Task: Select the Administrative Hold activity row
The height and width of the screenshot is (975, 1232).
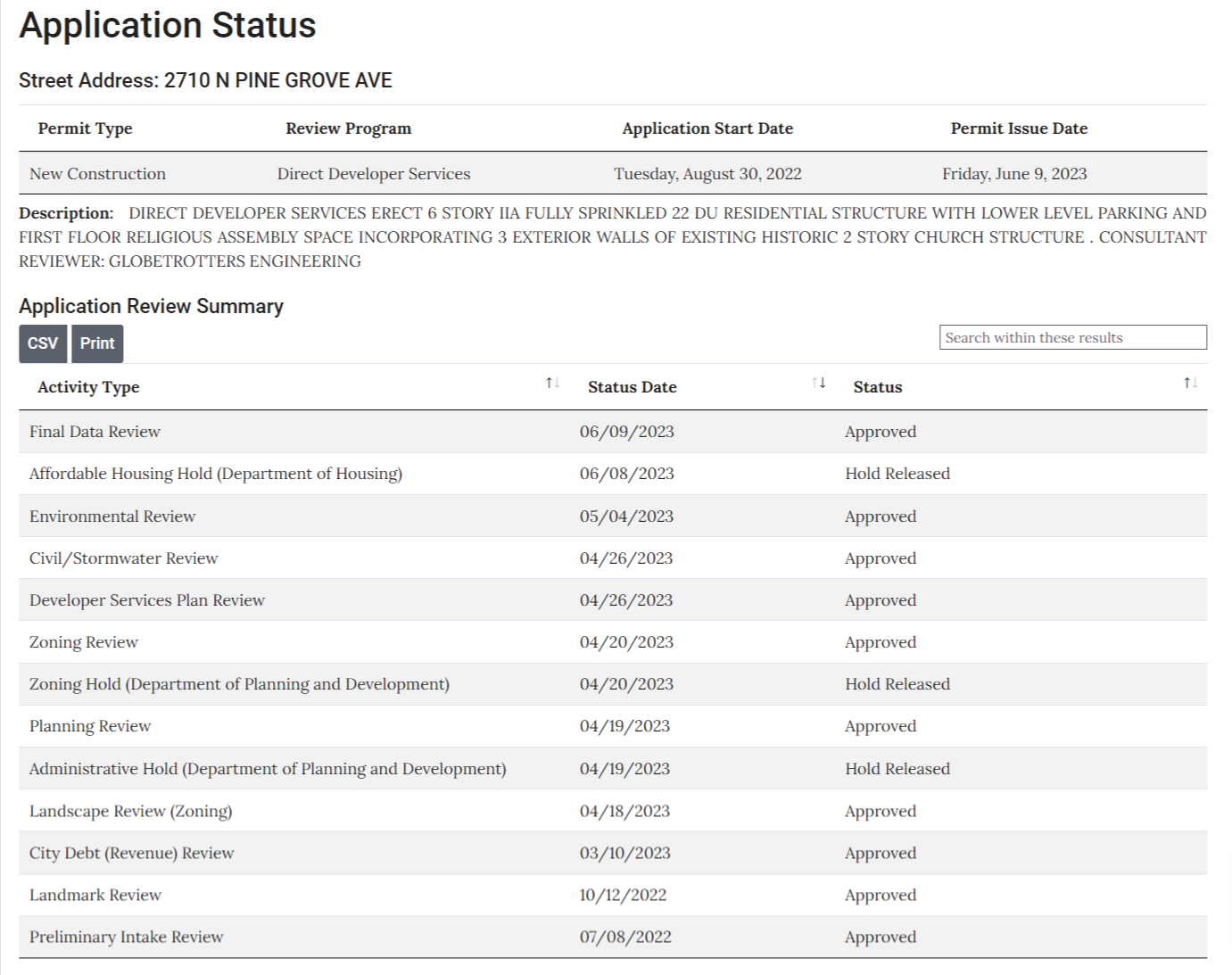Action: pyautogui.click(x=613, y=769)
